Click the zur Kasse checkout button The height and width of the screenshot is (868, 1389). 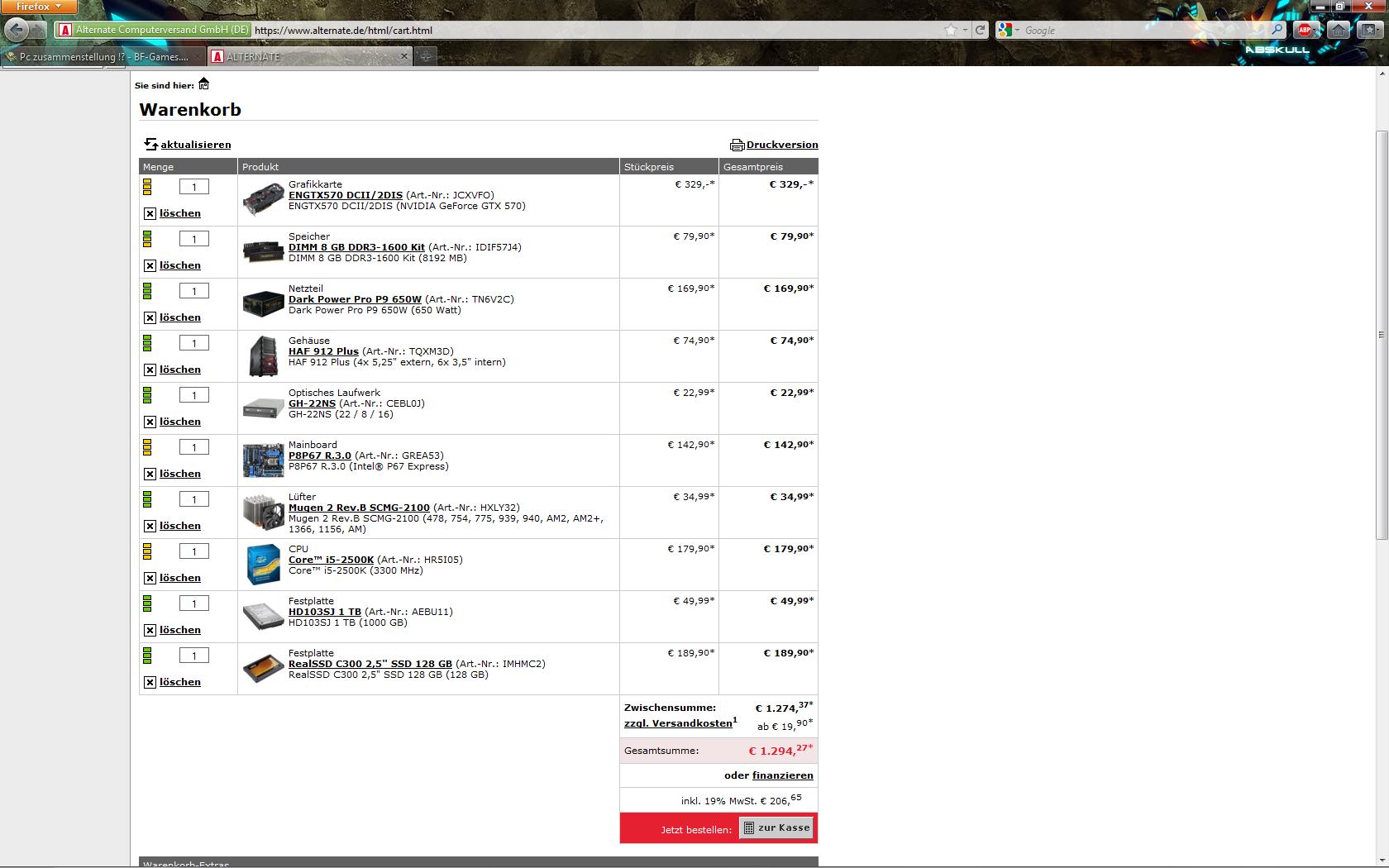776,827
